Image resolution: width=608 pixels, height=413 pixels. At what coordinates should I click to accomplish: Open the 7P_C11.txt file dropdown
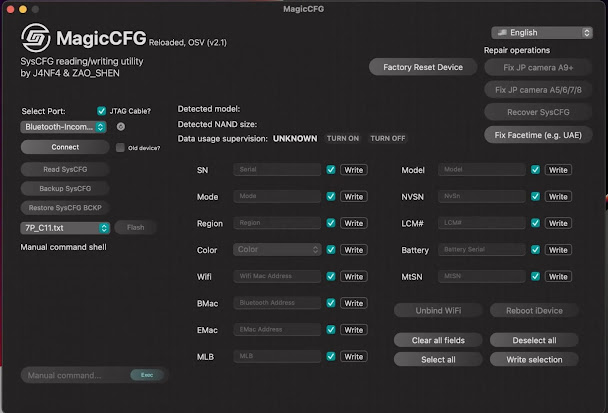[x=65, y=228]
